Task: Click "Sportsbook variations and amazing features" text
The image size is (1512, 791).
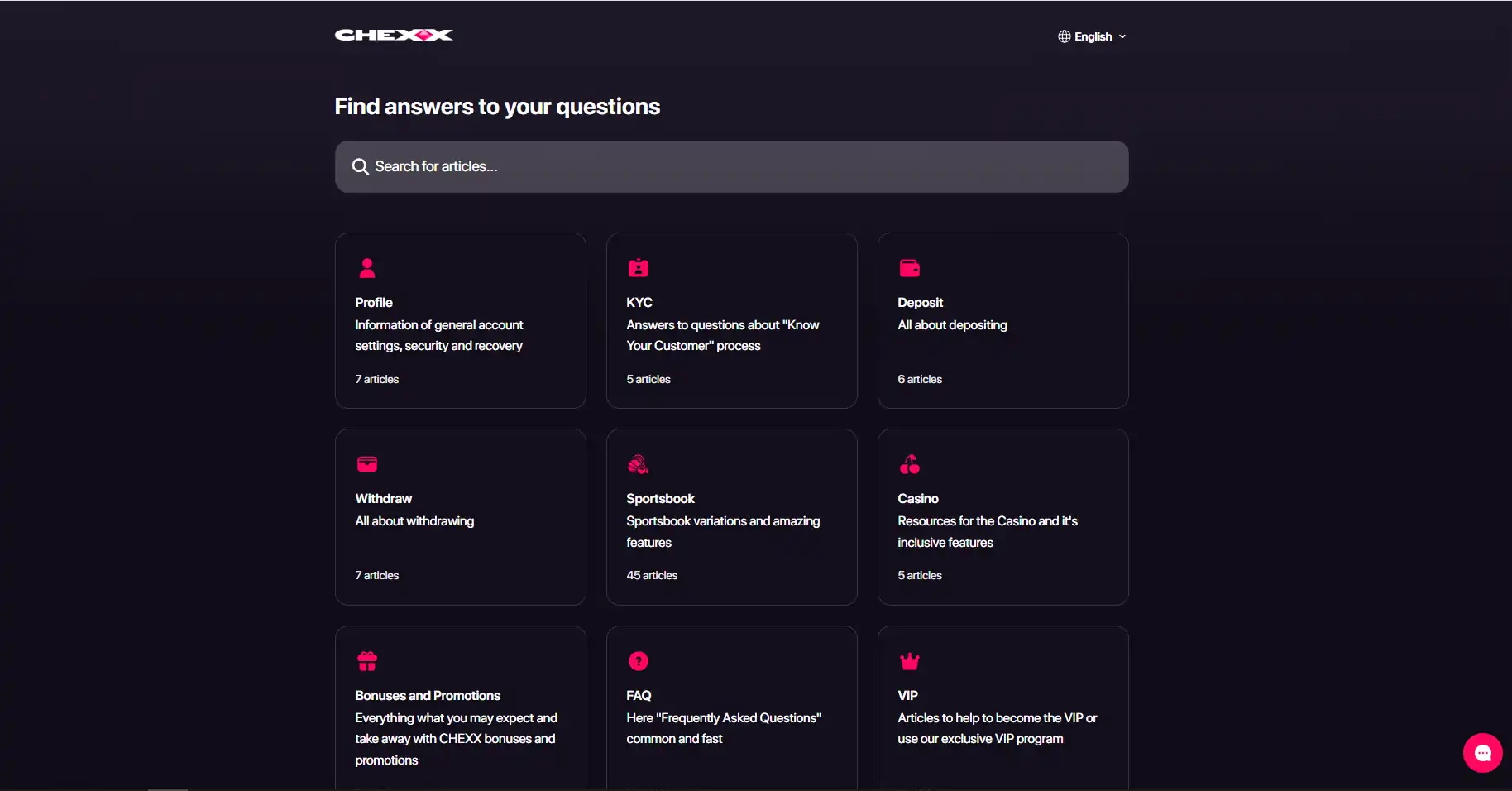Action: [723, 532]
